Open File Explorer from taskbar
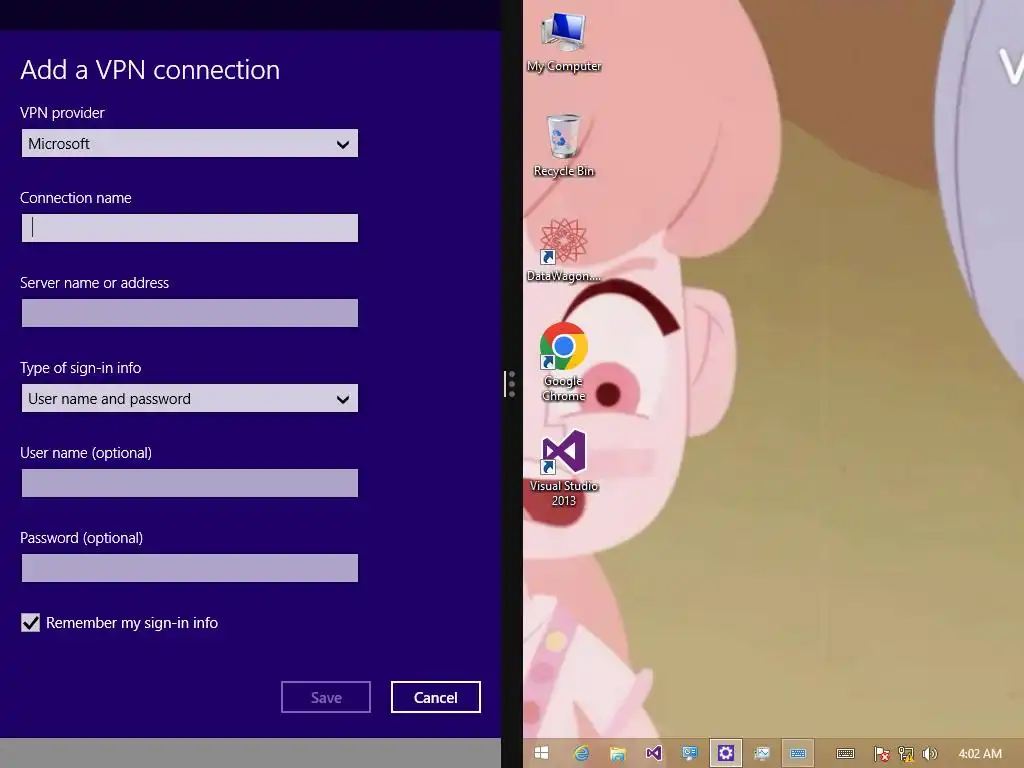 point(617,753)
